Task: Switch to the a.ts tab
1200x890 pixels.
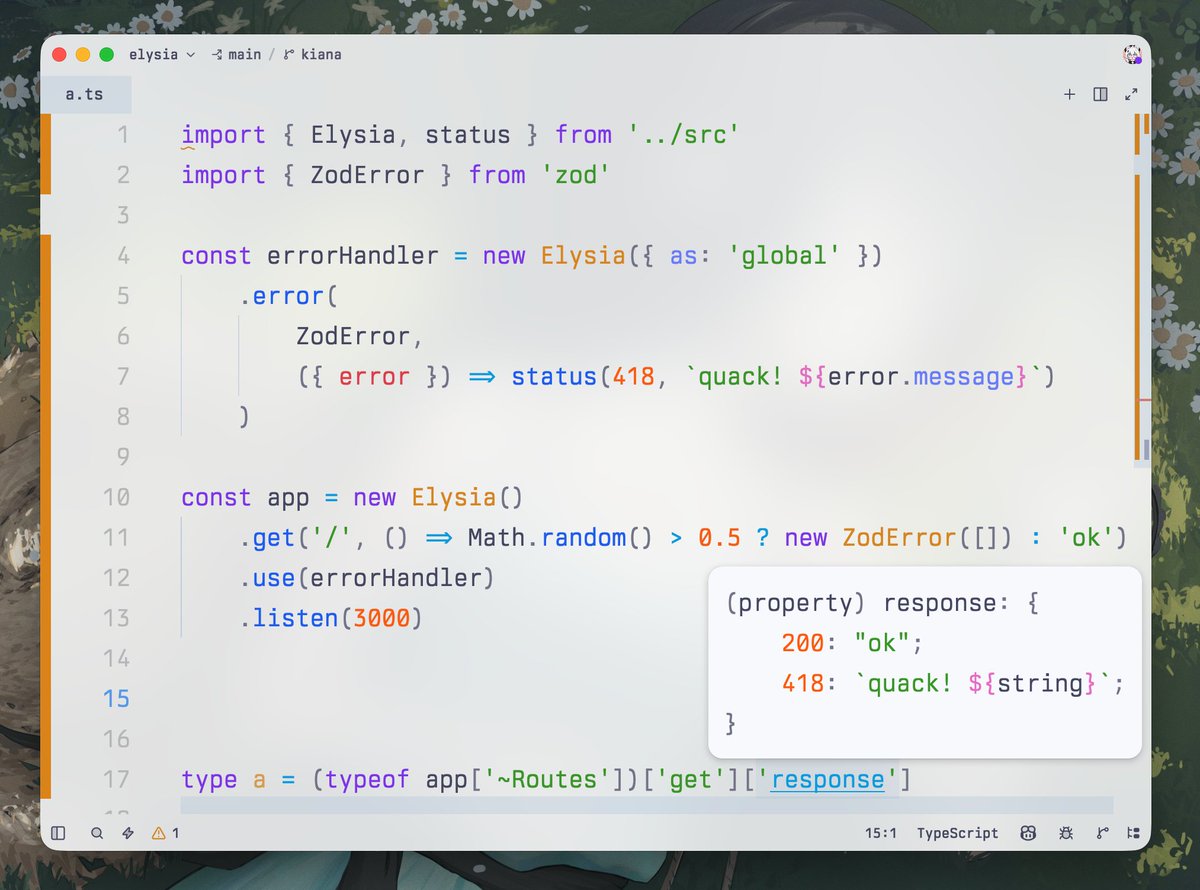Action: [84, 95]
